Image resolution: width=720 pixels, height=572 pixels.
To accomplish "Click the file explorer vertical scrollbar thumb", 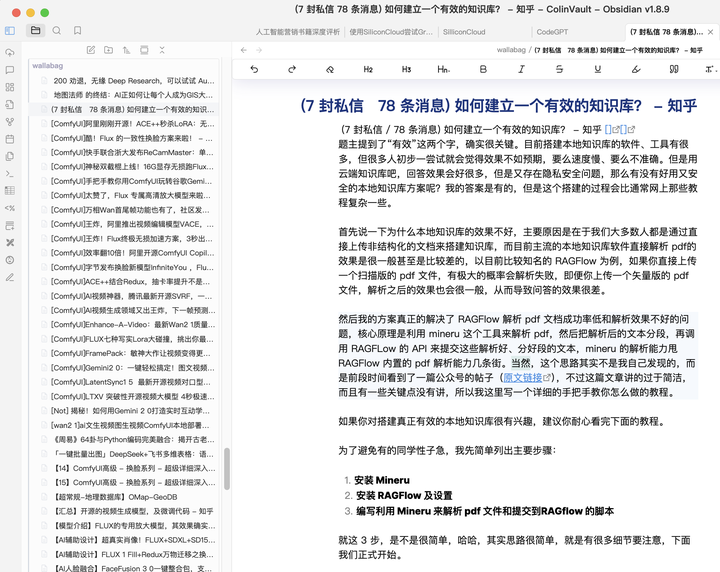I will pos(227,469).
